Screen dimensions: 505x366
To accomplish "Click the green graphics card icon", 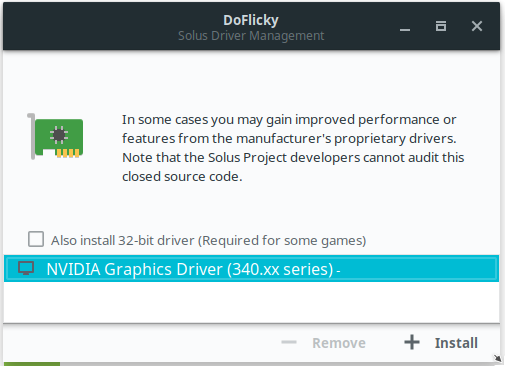I will tap(55, 136).
